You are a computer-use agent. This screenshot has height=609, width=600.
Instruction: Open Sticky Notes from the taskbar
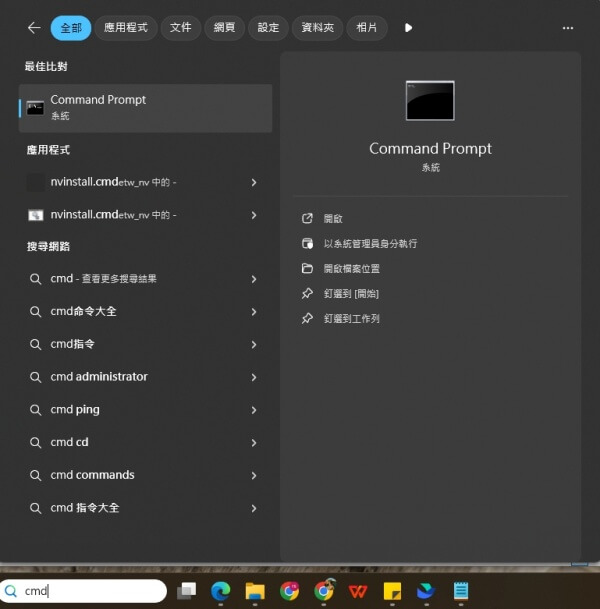coord(392,591)
